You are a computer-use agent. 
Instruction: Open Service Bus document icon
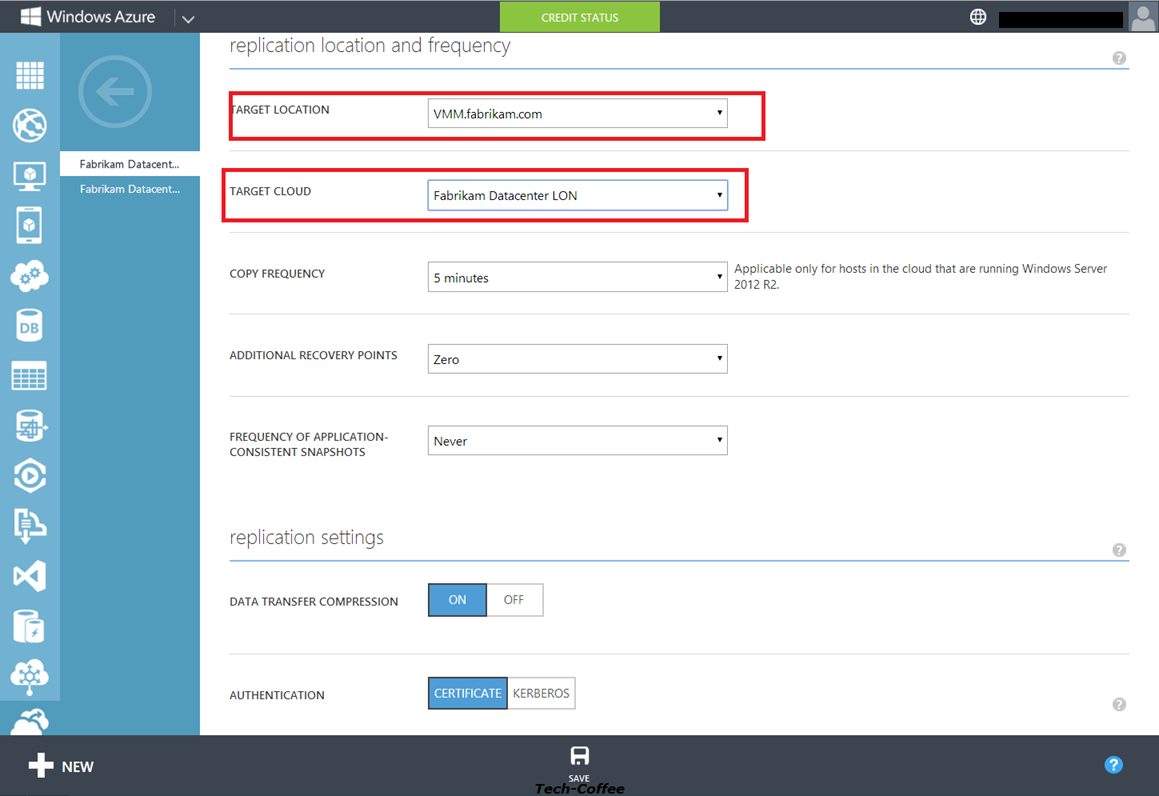pyautogui.click(x=30, y=526)
